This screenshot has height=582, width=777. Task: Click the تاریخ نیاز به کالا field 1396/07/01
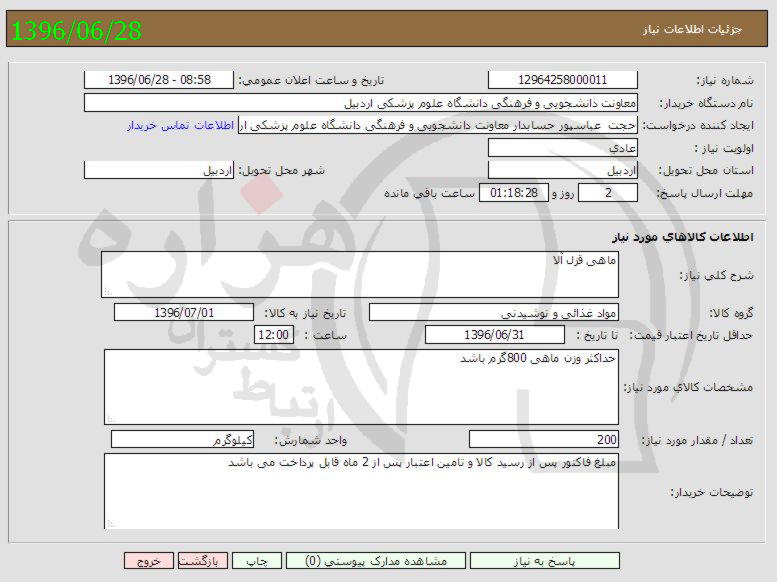pyautogui.click(x=184, y=312)
